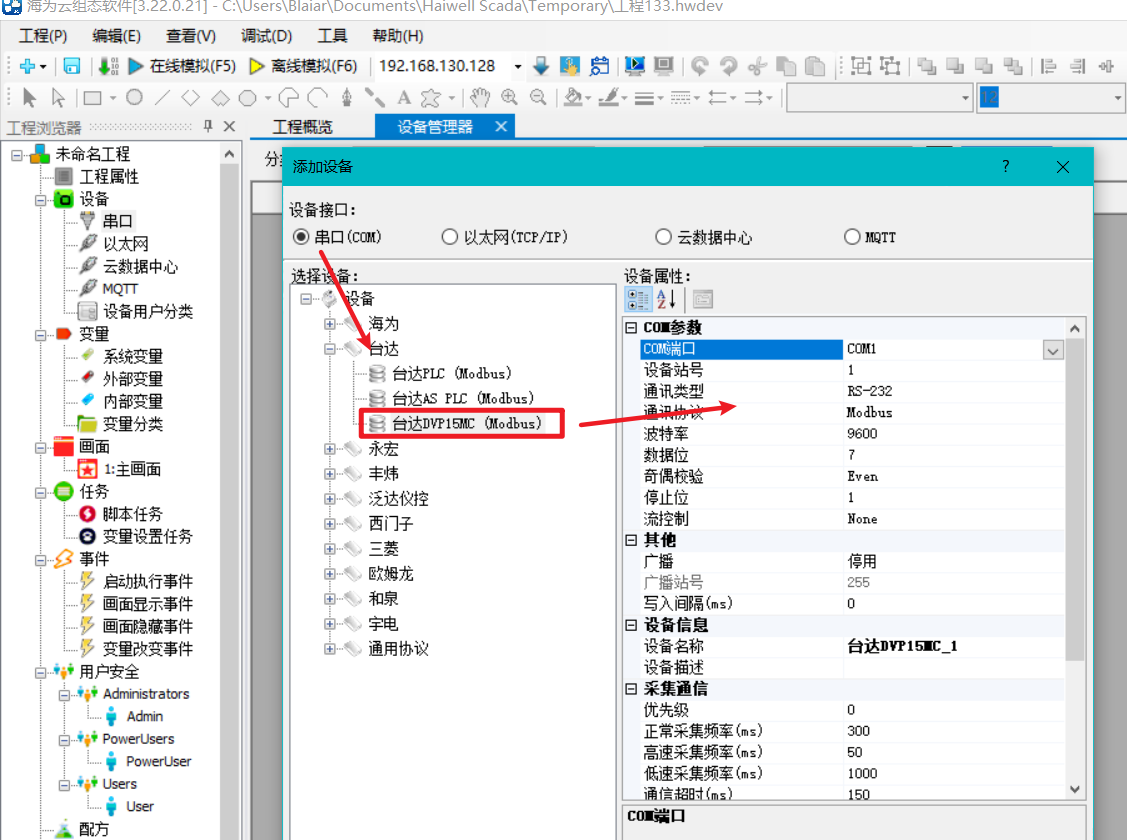Click the paste icon in toolbar
Screen dimensions: 1127x840
tap(815, 66)
